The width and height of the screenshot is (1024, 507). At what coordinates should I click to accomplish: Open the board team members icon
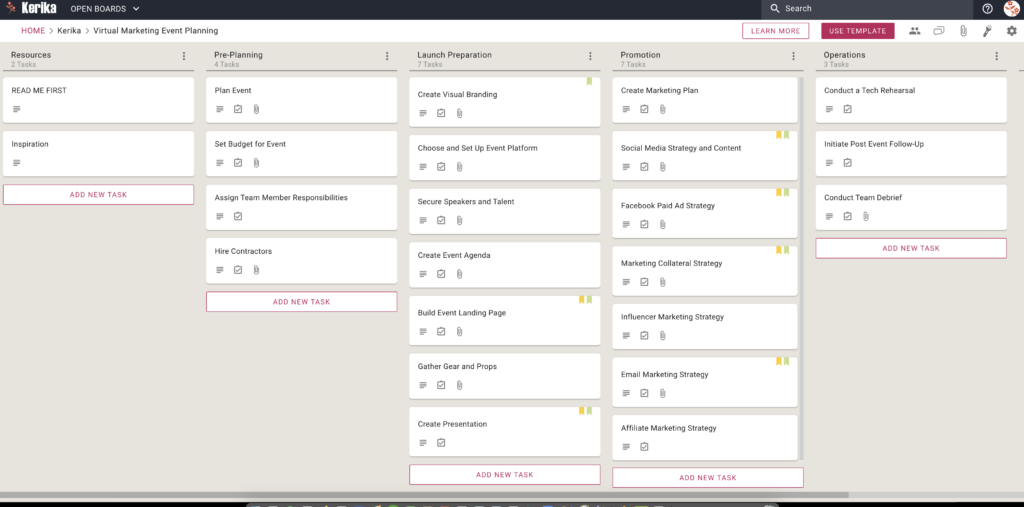914,31
